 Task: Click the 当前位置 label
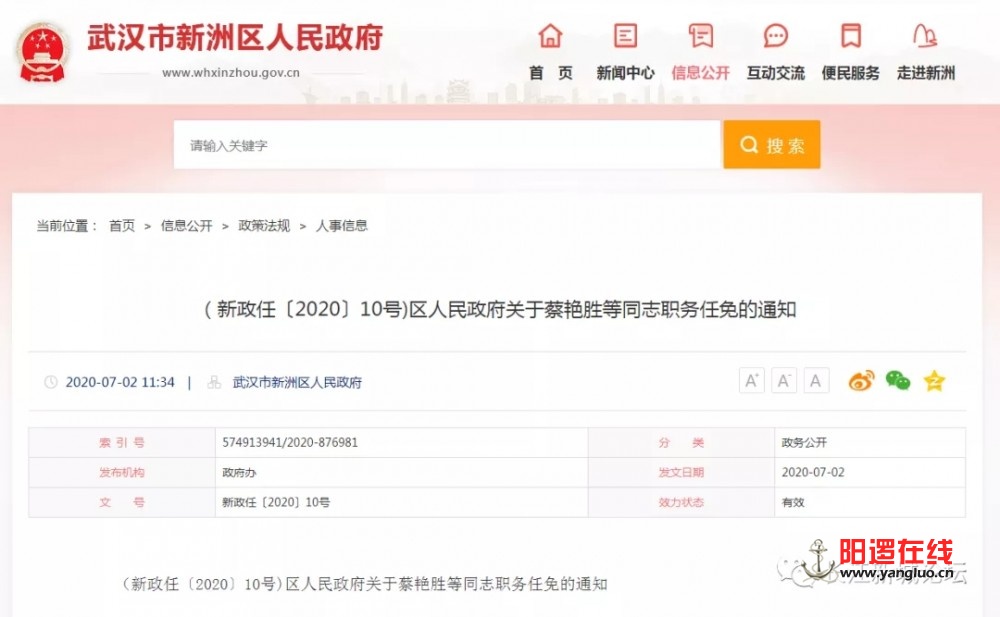[67, 225]
